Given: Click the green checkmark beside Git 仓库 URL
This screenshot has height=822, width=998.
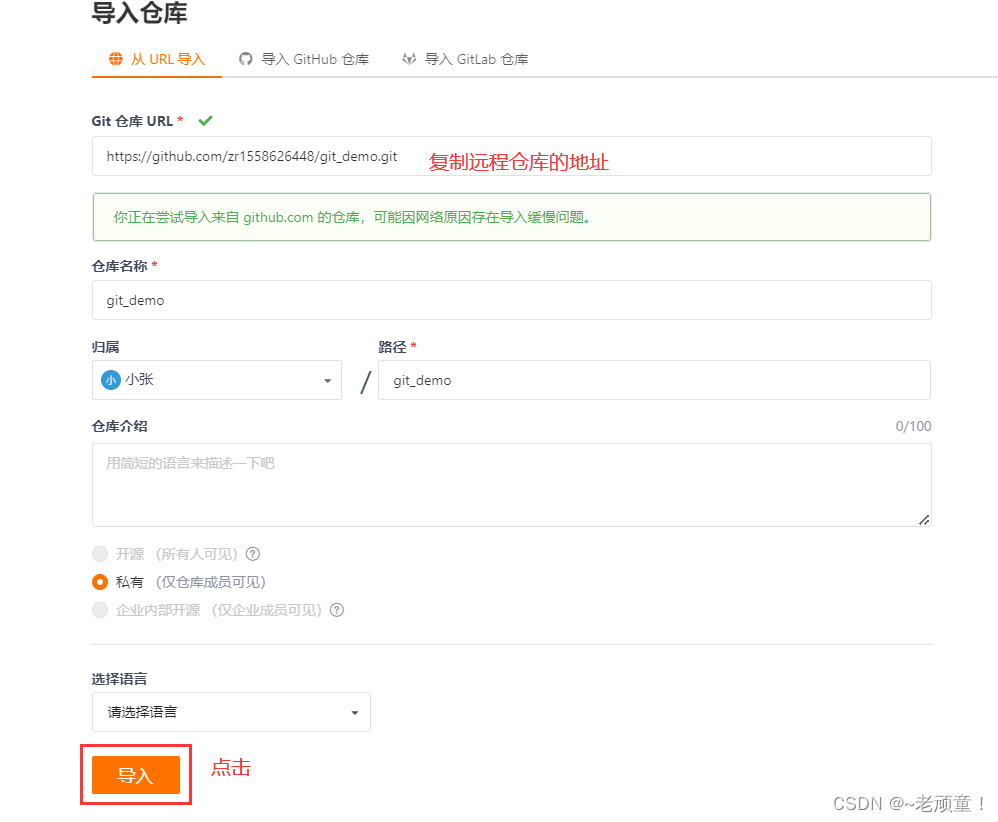Looking at the screenshot, I should [x=205, y=120].
